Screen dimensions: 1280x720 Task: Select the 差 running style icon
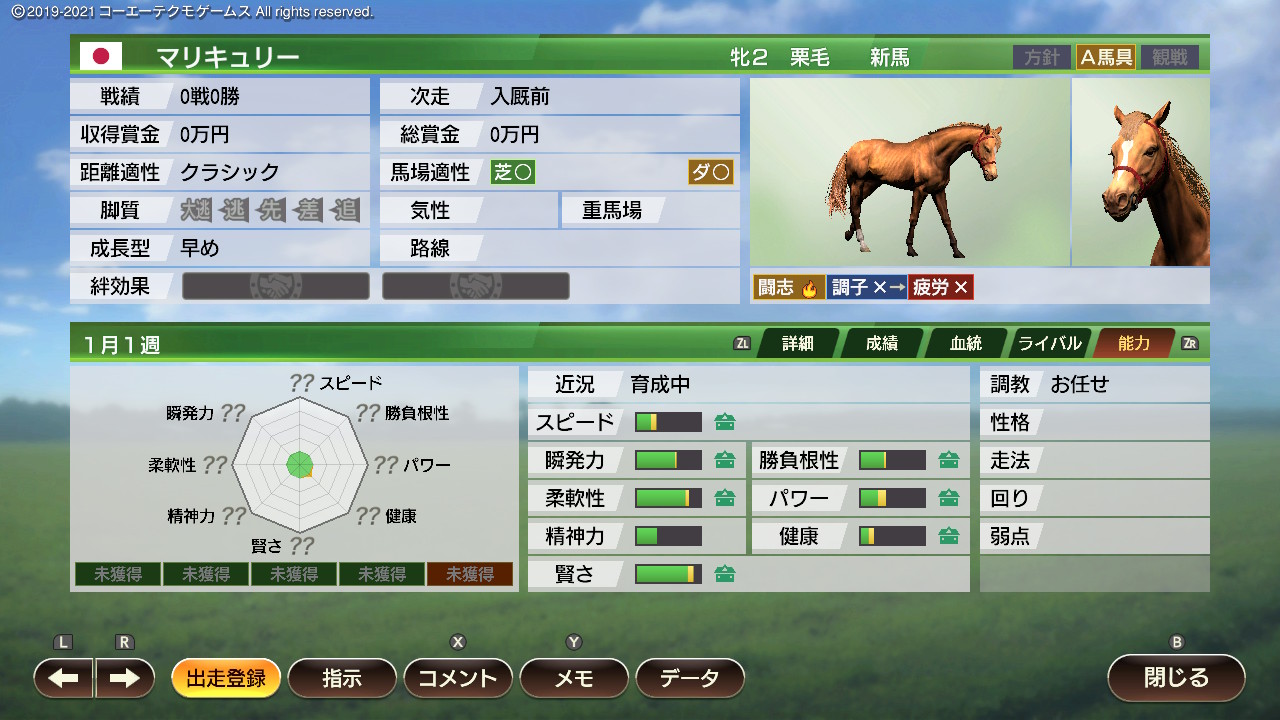tap(308, 210)
